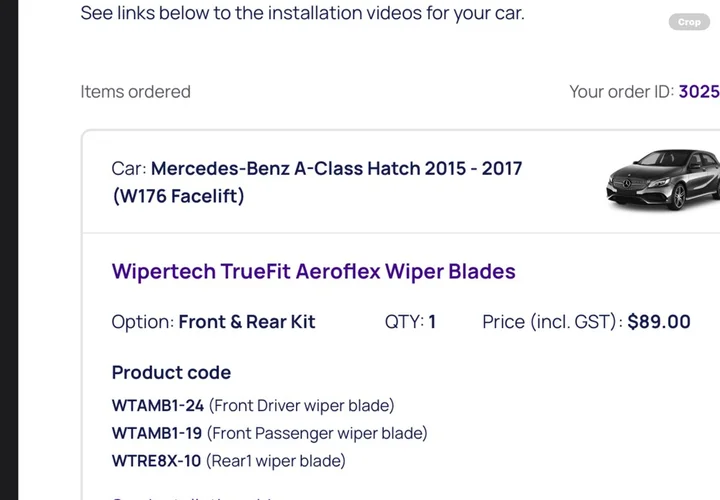Select the WTAMB1-19 product code

[157, 433]
